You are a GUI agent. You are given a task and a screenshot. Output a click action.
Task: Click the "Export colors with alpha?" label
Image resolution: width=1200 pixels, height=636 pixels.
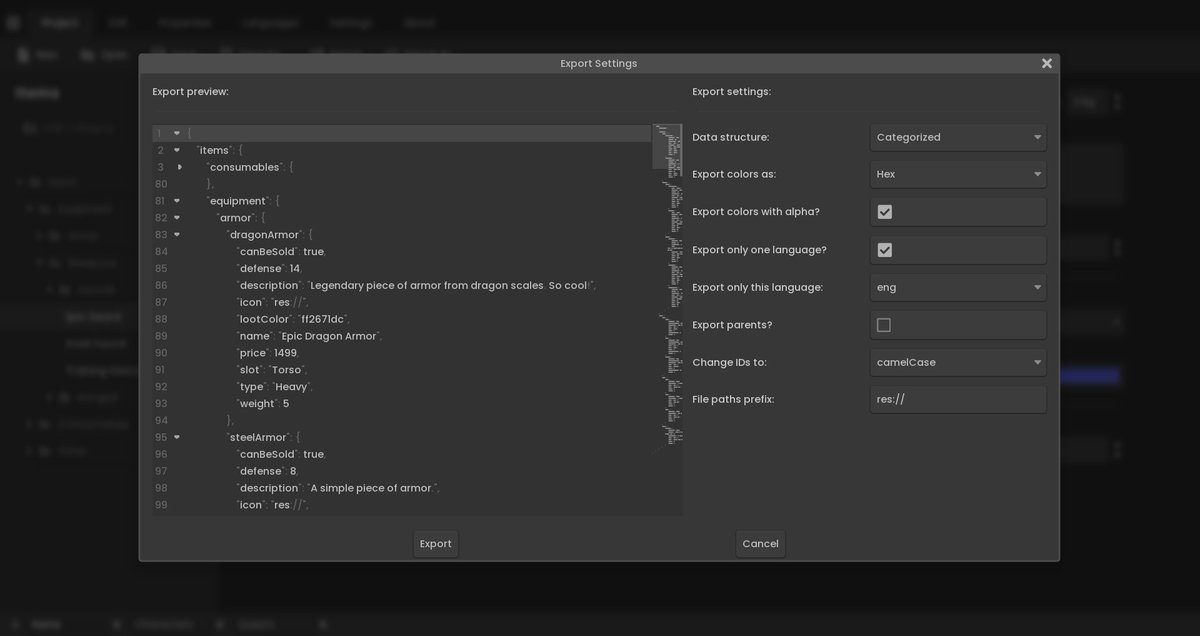tap(756, 212)
